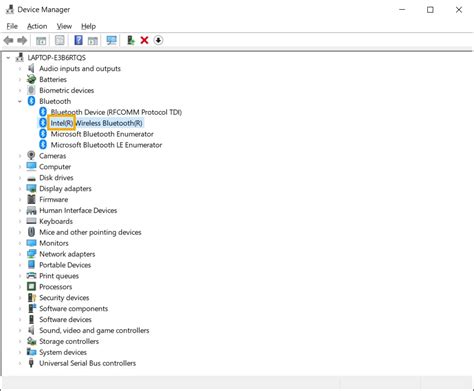This screenshot has height=391, width=474.
Task: Expand Audio inputs and outputs
Action: pos(20,69)
